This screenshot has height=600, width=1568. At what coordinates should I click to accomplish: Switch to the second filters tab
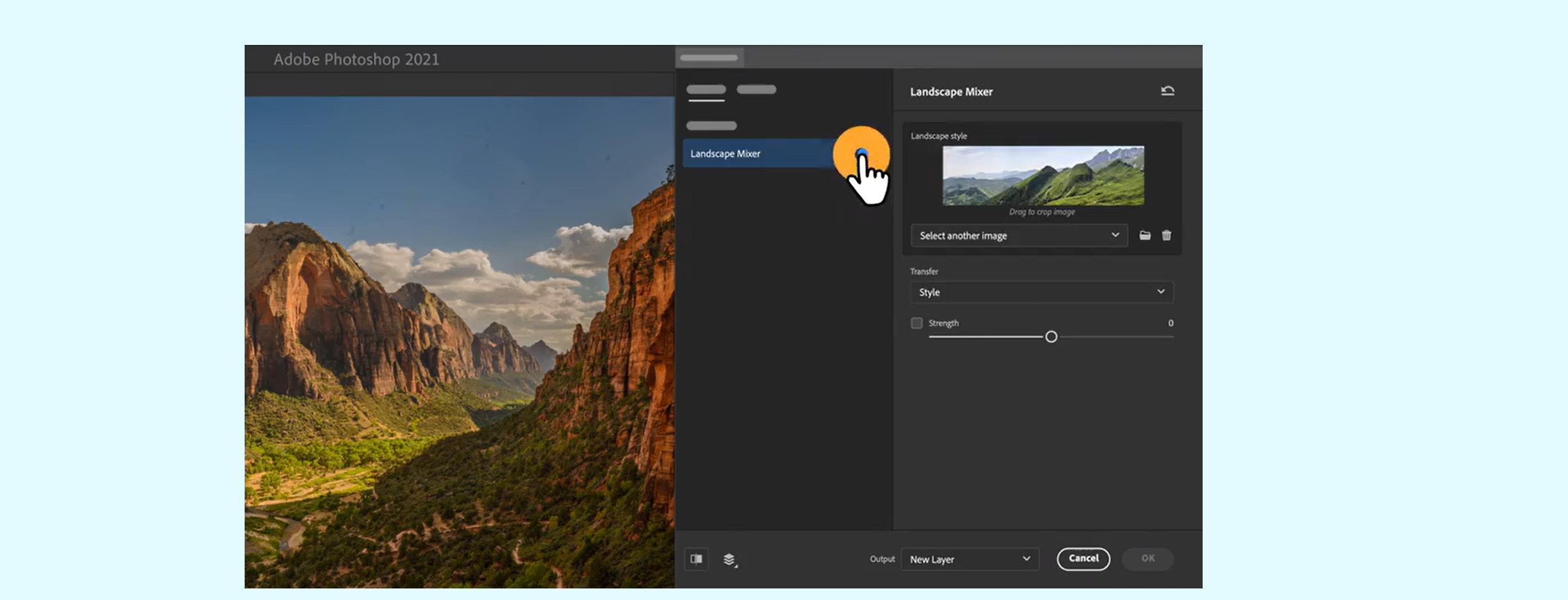[x=756, y=90]
